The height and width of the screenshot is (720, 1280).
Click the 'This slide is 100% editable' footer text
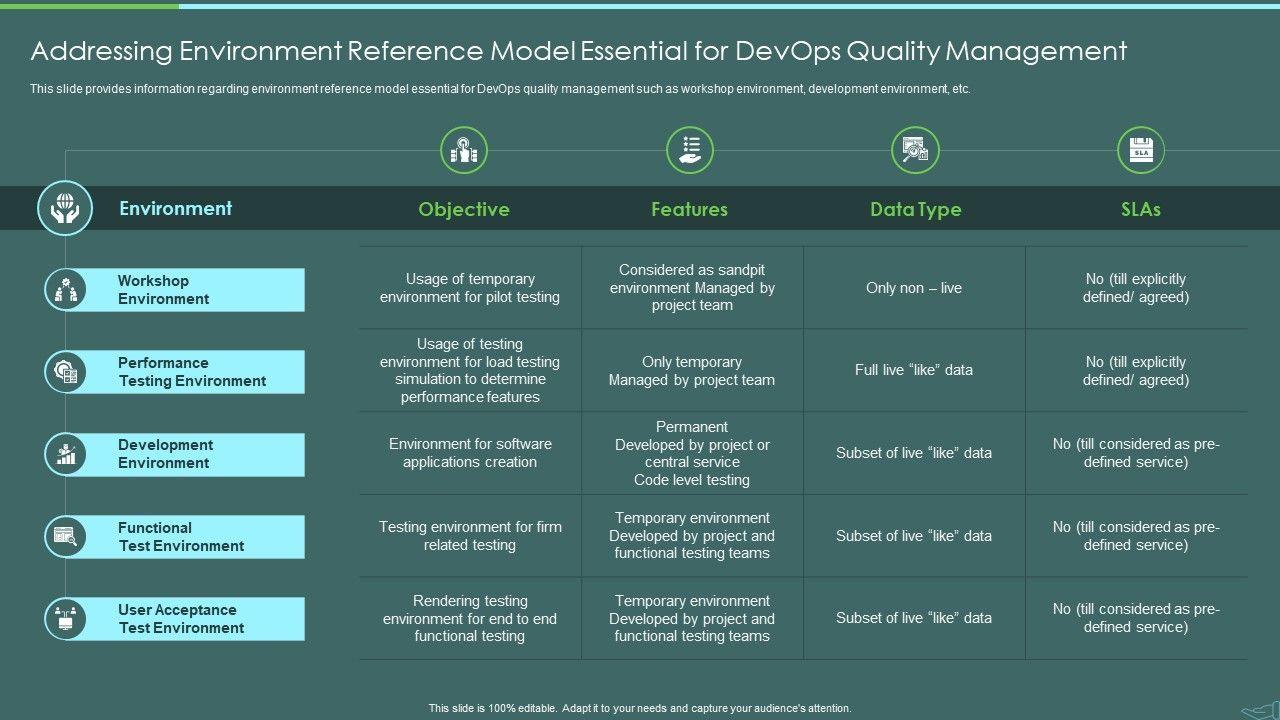640,708
